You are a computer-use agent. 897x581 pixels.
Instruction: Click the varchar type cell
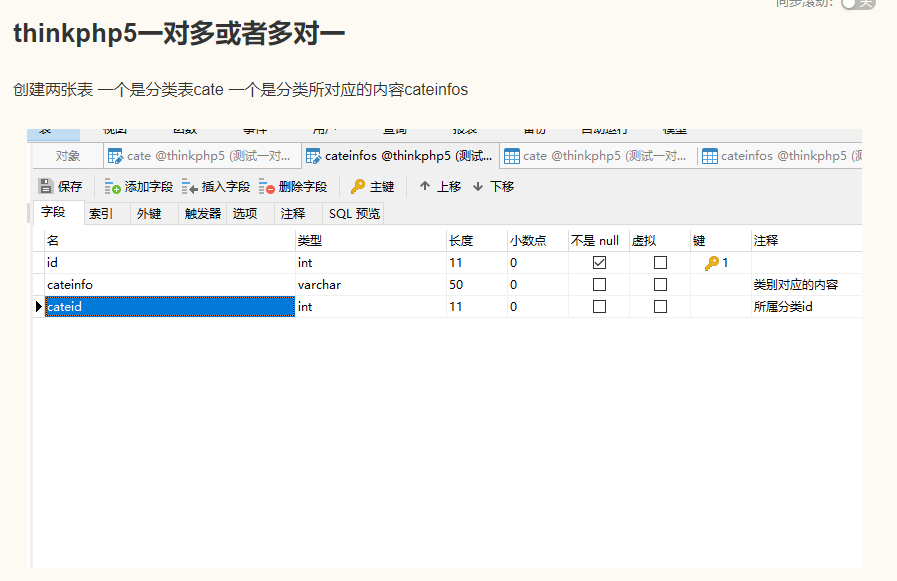click(x=371, y=285)
